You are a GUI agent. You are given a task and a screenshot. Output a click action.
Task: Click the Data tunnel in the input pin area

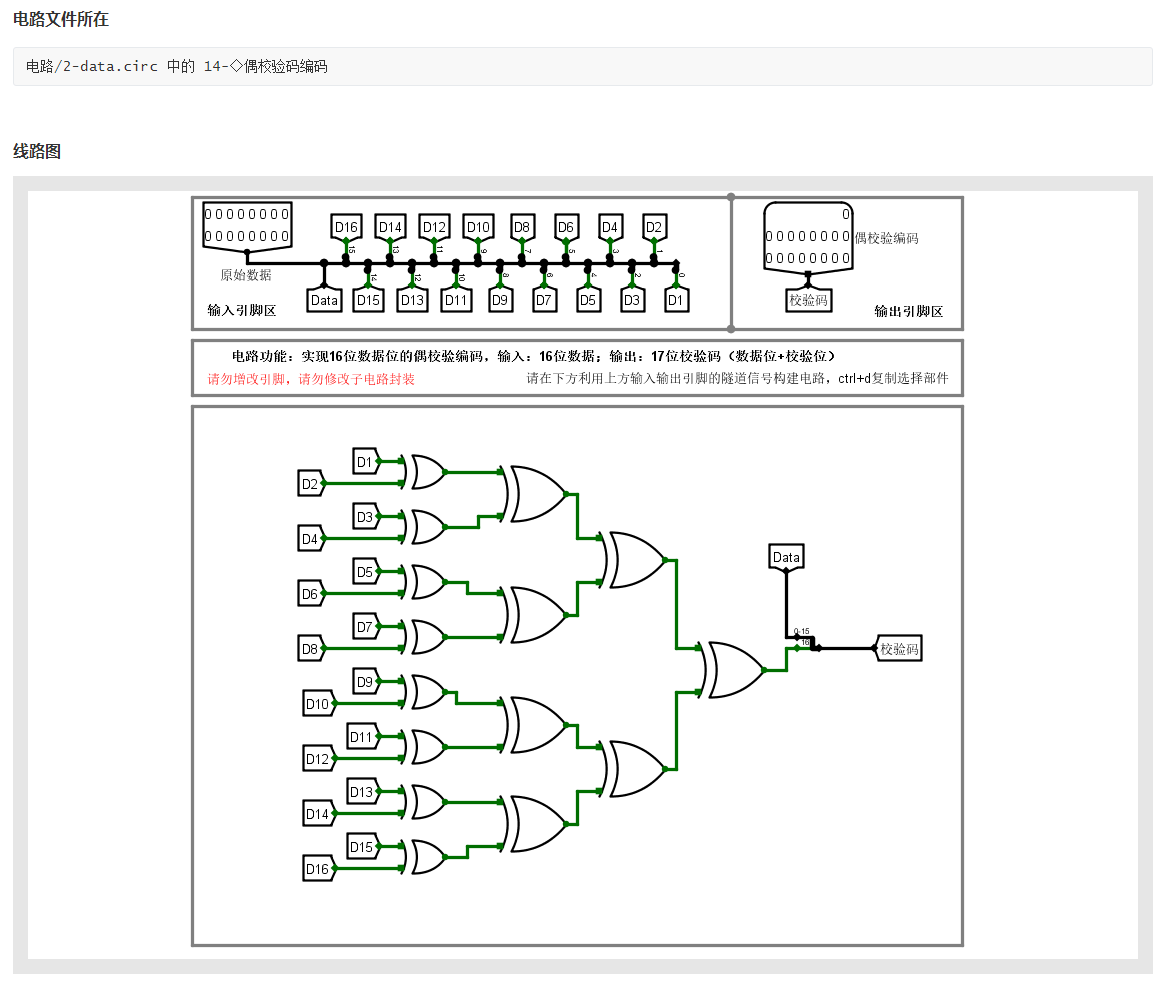click(x=324, y=300)
